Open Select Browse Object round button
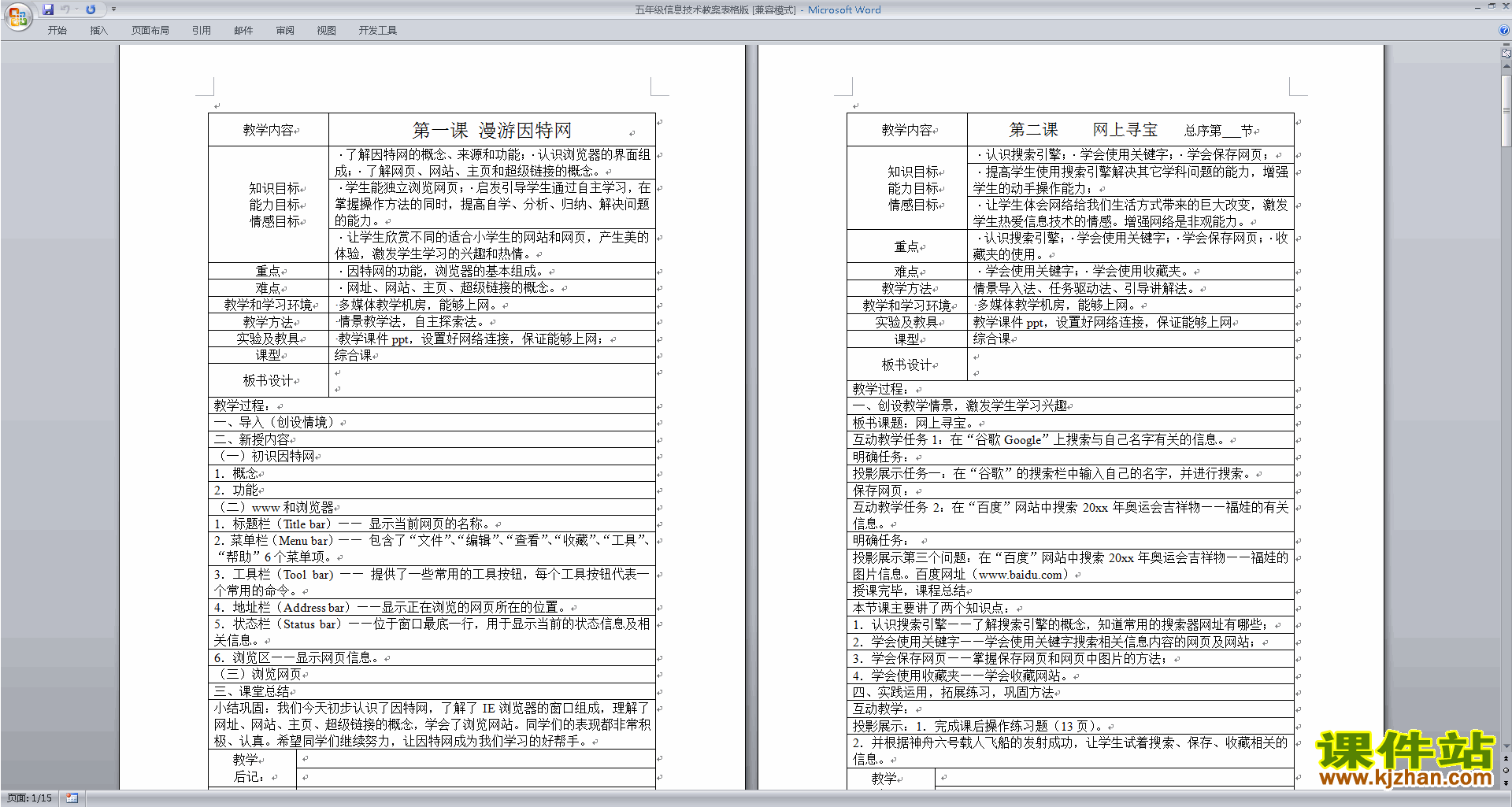This screenshot has height=807, width=1512. click(x=1506, y=771)
